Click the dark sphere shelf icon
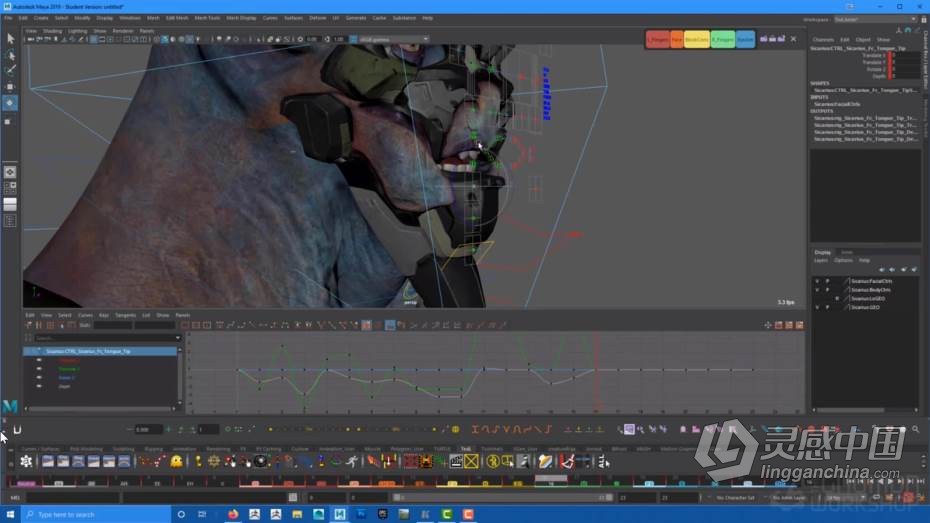The width and height of the screenshot is (930, 523). pos(260,461)
